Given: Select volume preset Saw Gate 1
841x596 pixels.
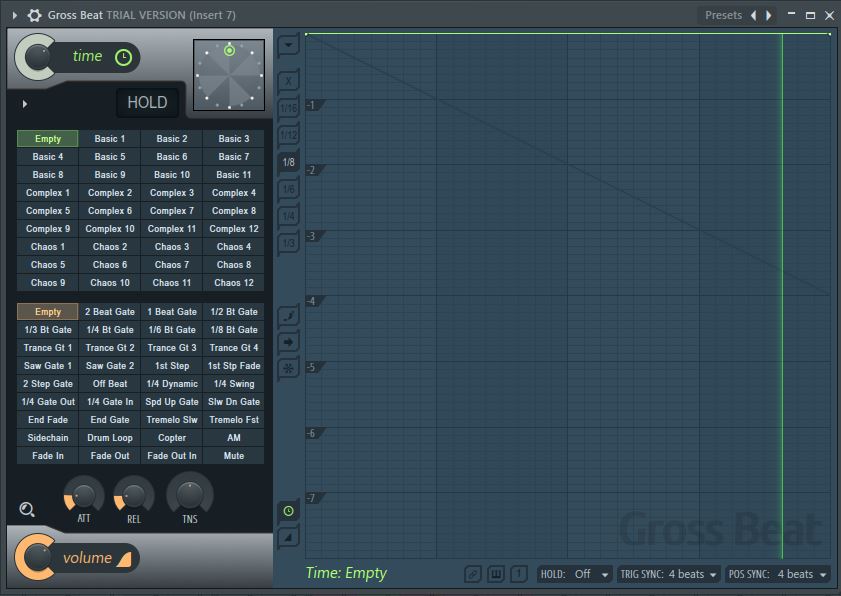Looking at the screenshot, I should 48,366.
